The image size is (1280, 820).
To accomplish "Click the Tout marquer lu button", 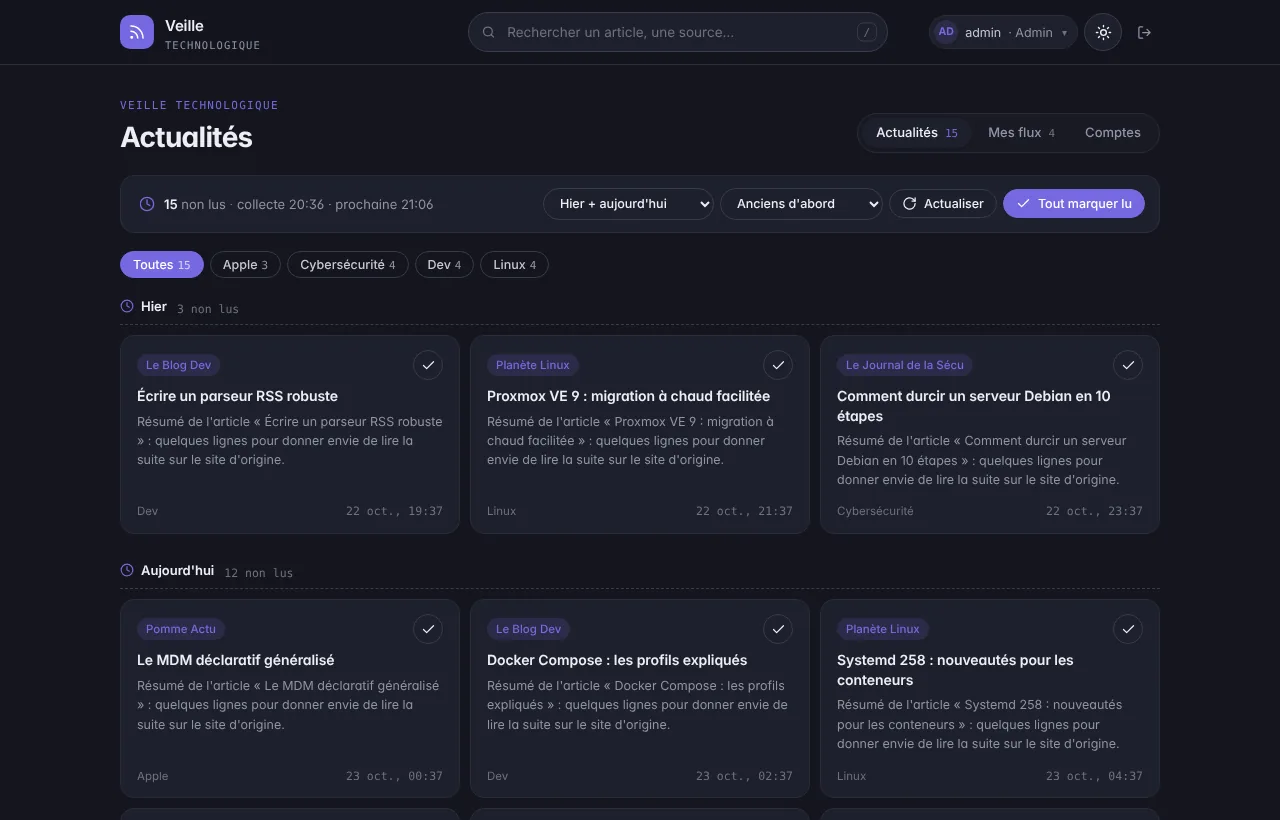I will click(1074, 204).
